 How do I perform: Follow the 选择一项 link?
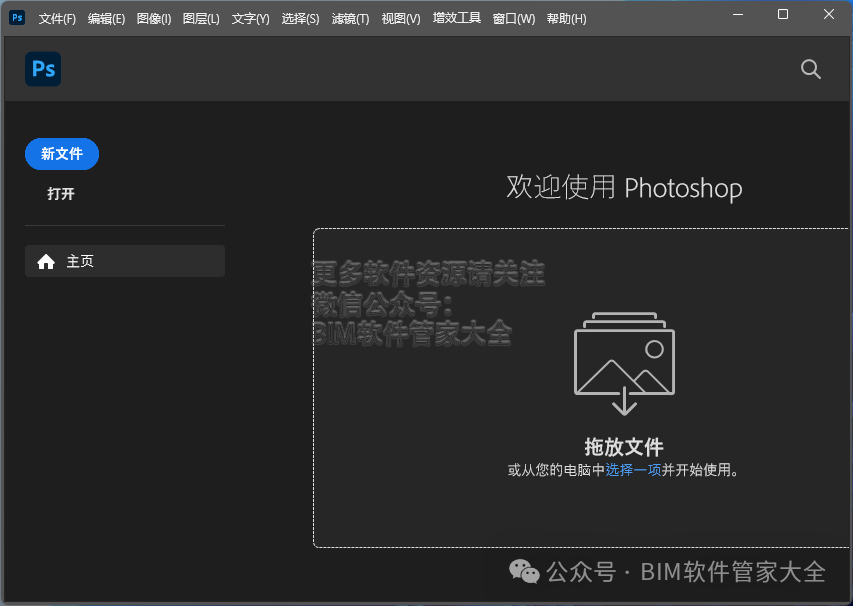point(633,470)
